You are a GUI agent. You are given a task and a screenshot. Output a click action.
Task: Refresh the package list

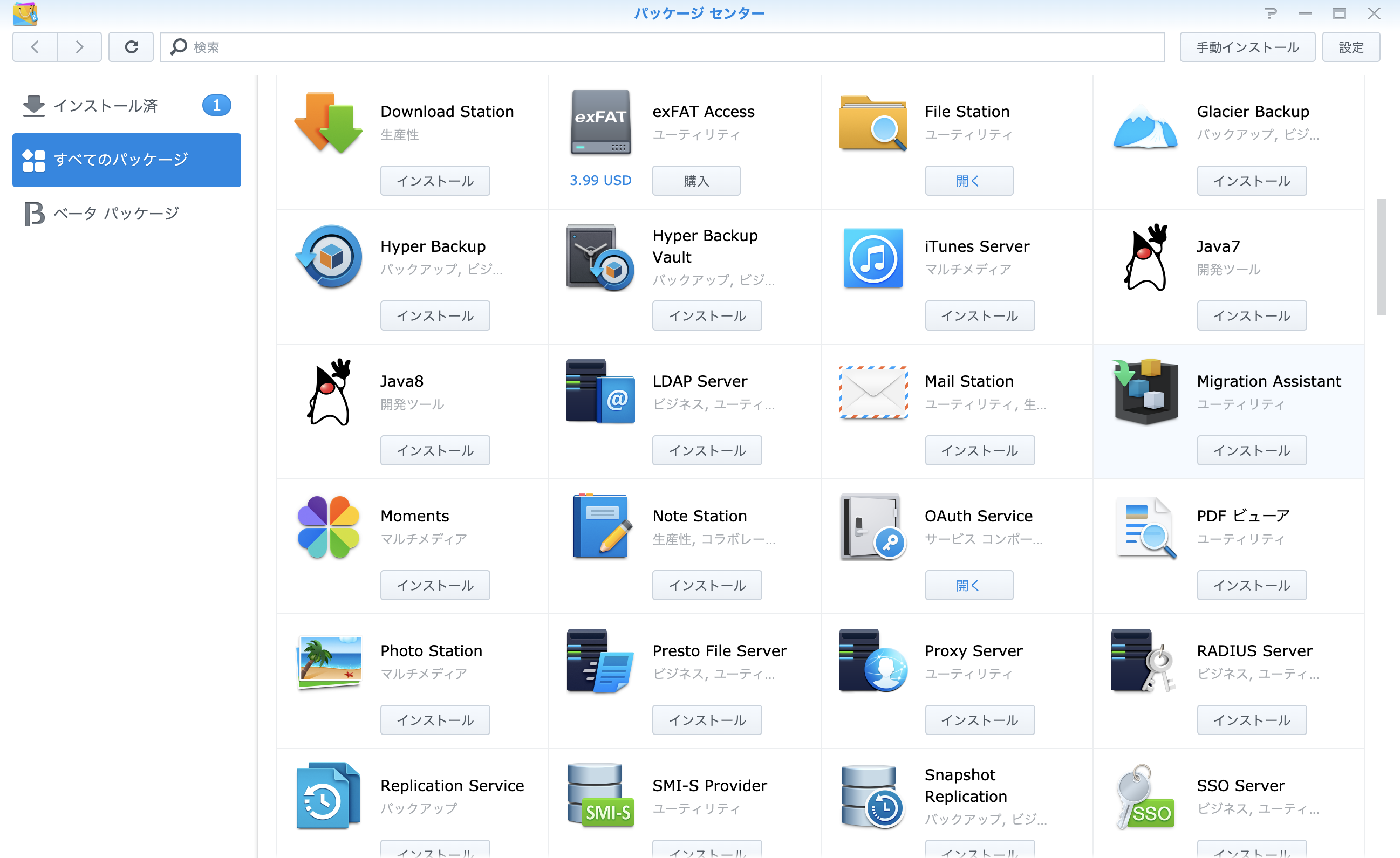[131, 47]
